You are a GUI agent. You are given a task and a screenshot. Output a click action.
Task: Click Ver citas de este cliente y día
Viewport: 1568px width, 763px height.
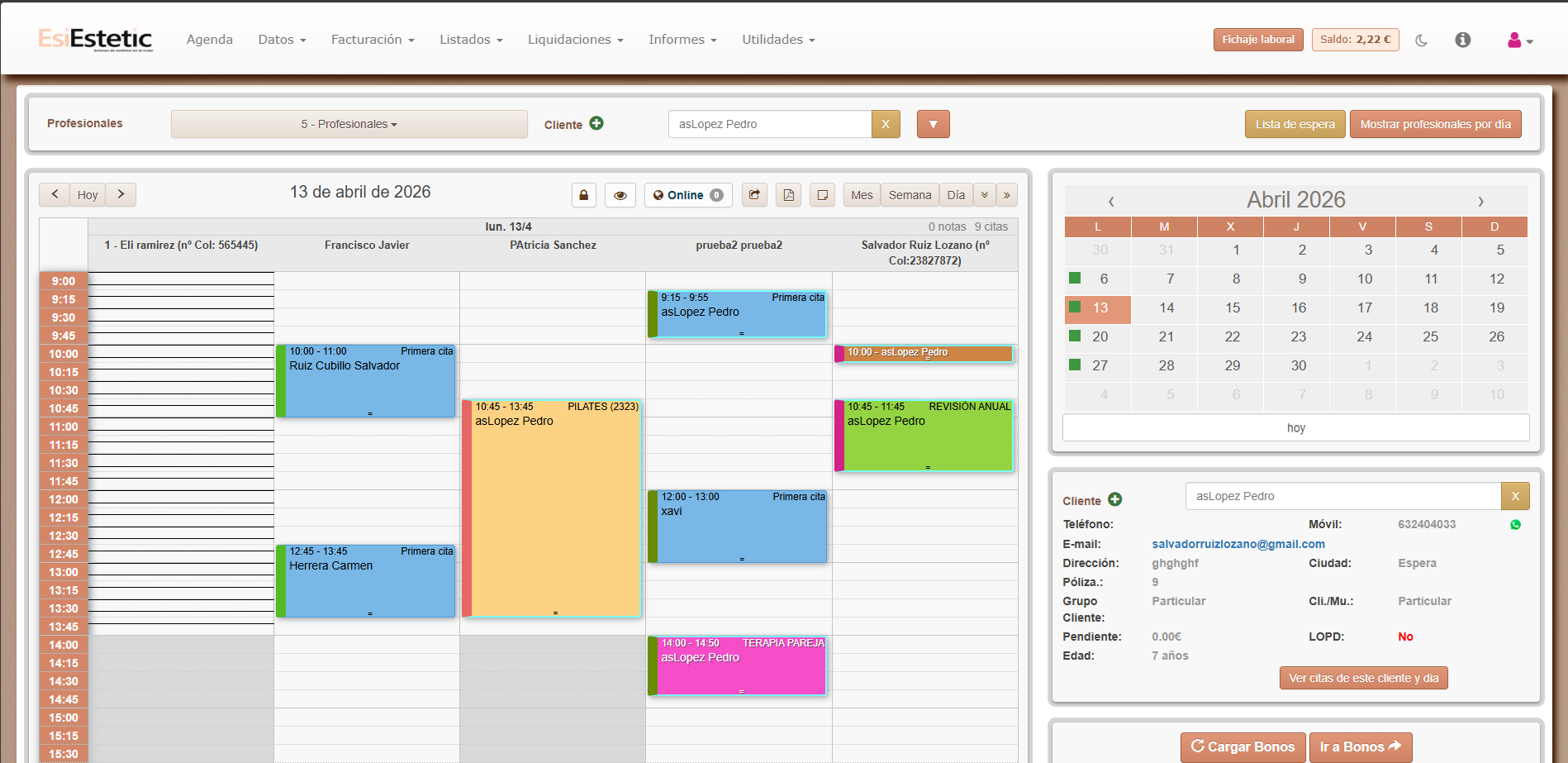tap(1363, 678)
